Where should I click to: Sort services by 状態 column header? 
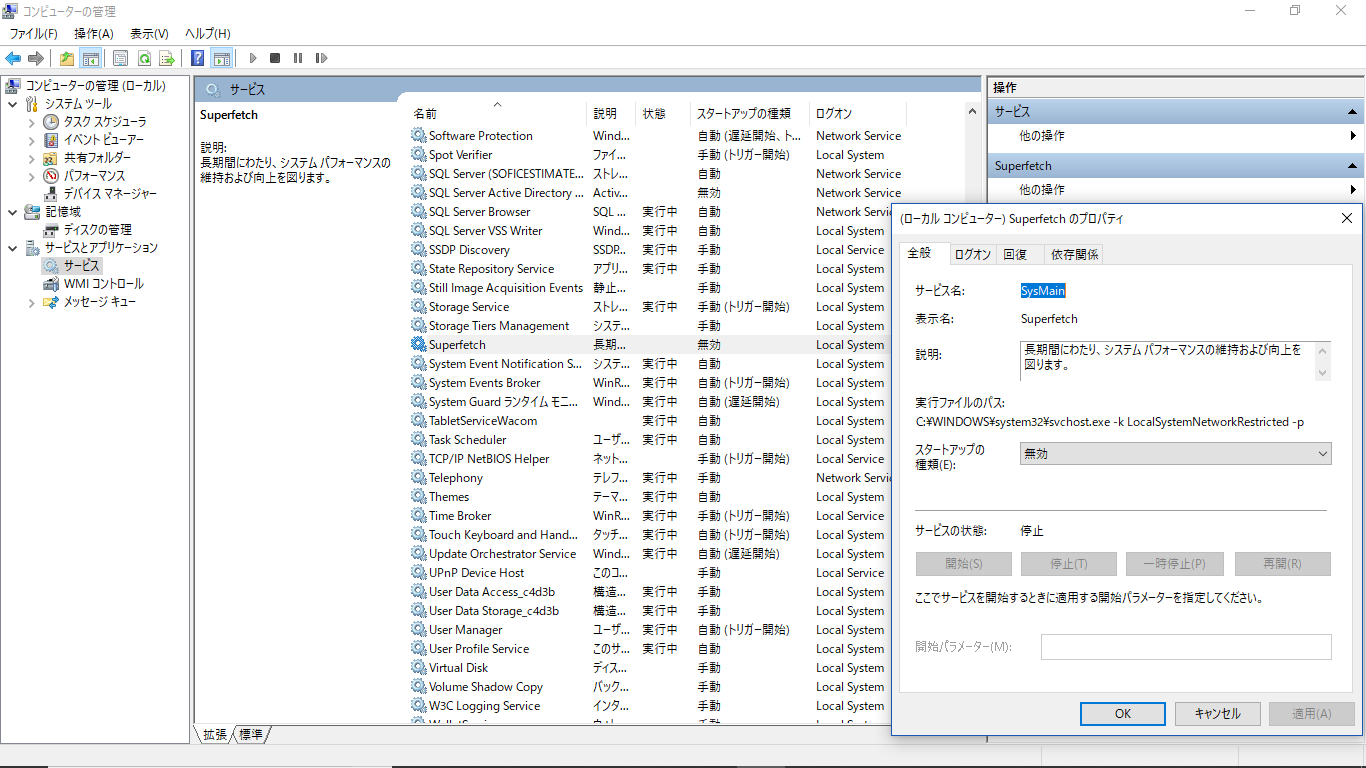point(663,113)
